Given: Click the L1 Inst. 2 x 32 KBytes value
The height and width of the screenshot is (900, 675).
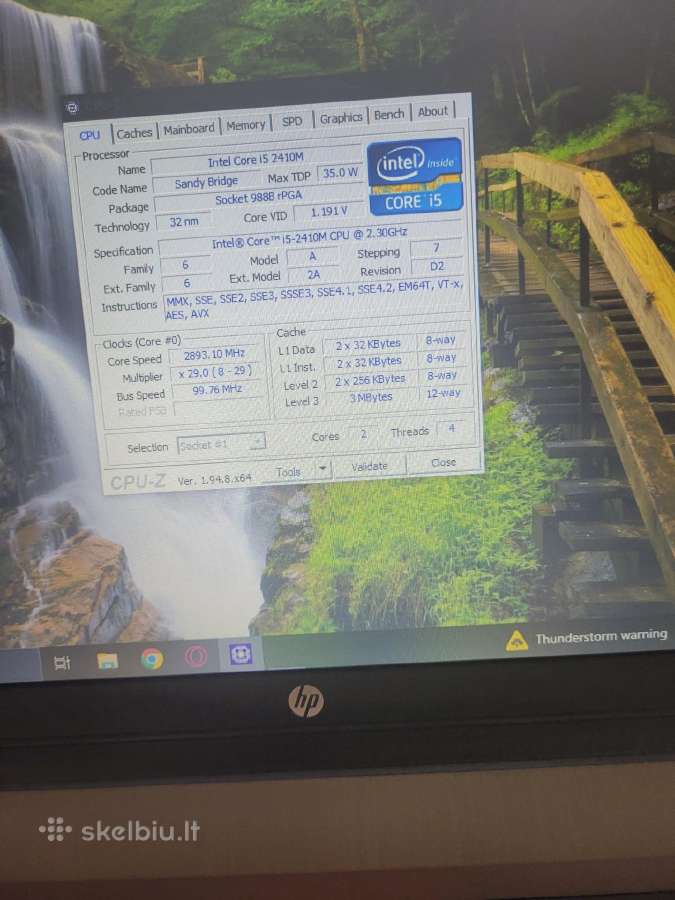Looking at the screenshot, I should click(x=368, y=363).
